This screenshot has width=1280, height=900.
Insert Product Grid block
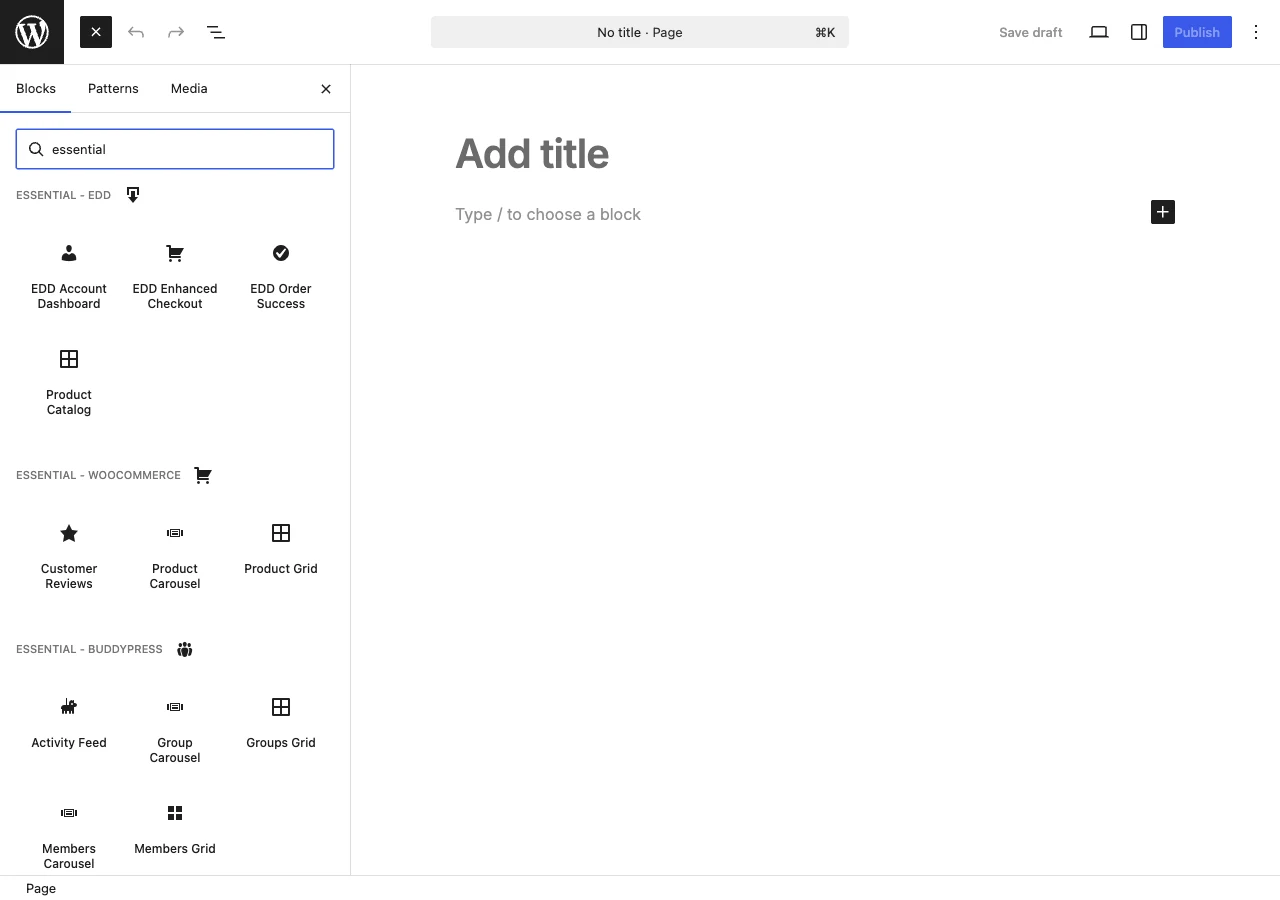tap(281, 549)
